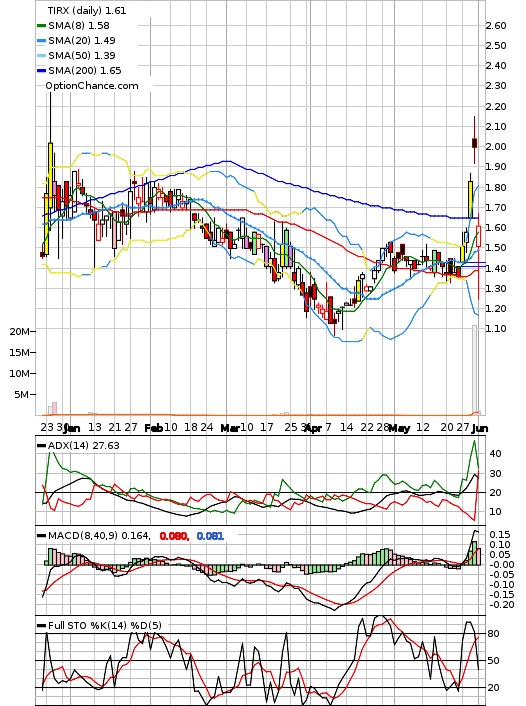Click the light blue SMA(50) color marker
This screenshot has width=526, height=706.
(x=41, y=56)
